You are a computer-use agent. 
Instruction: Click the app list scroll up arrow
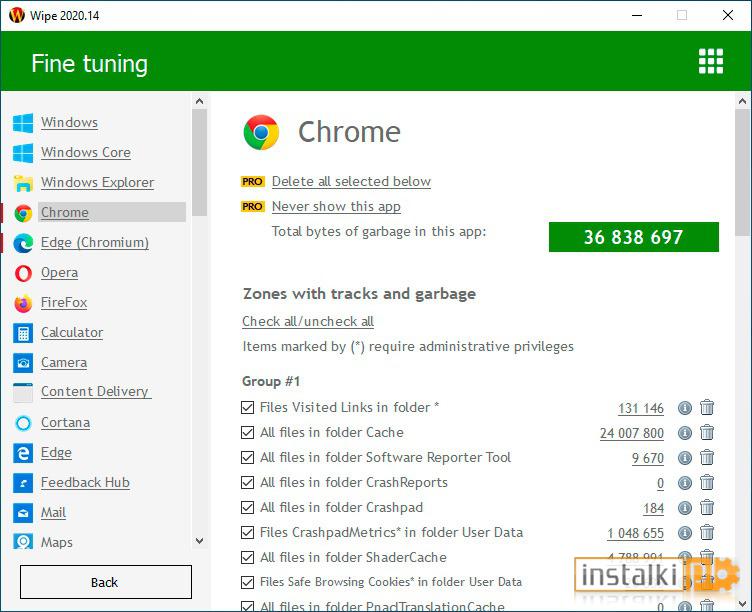click(200, 101)
